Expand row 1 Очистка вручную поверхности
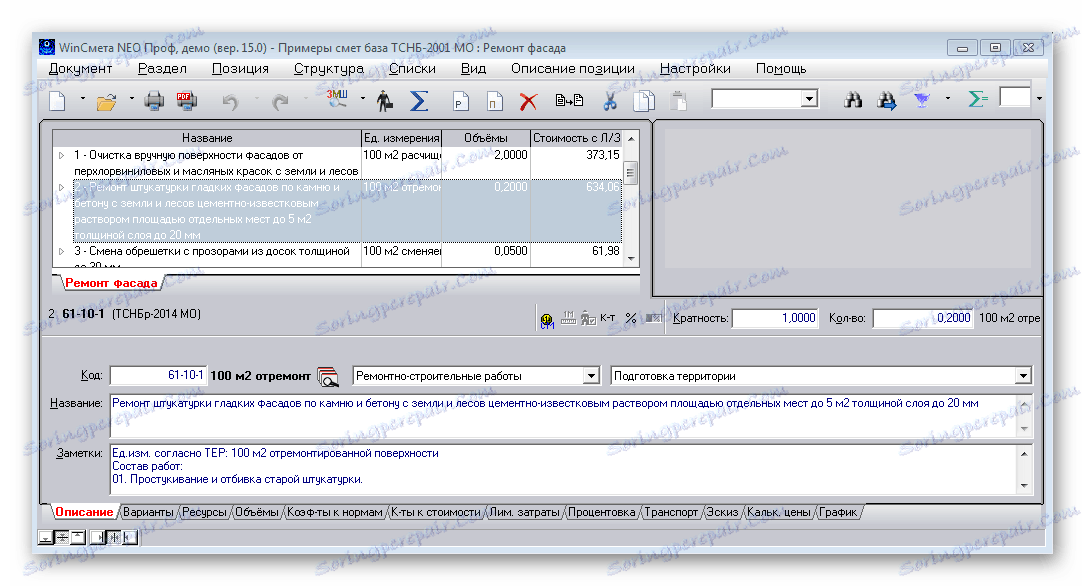The width and height of the screenshot is (1085, 586). pos(62,156)
